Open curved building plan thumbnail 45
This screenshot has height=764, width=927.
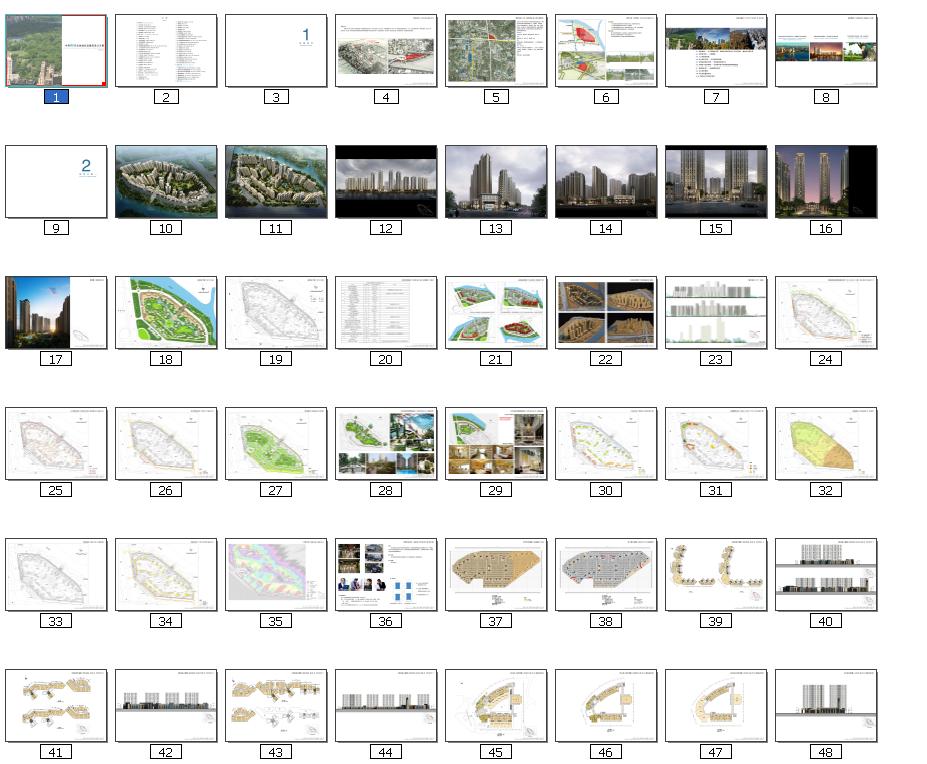[x=496, y=705]
